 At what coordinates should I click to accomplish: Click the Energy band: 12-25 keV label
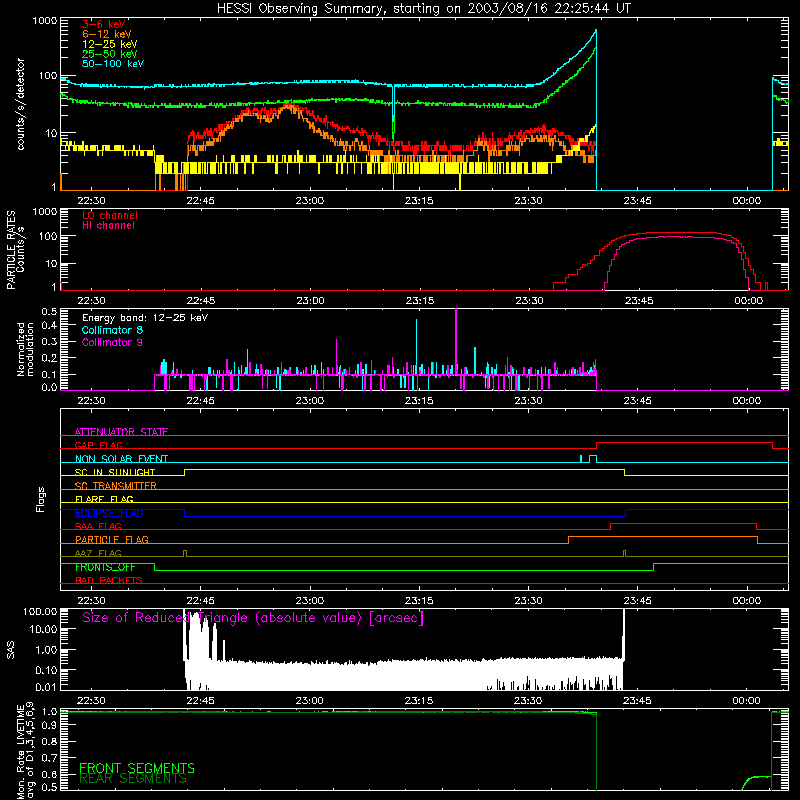[x=145, y=318]
